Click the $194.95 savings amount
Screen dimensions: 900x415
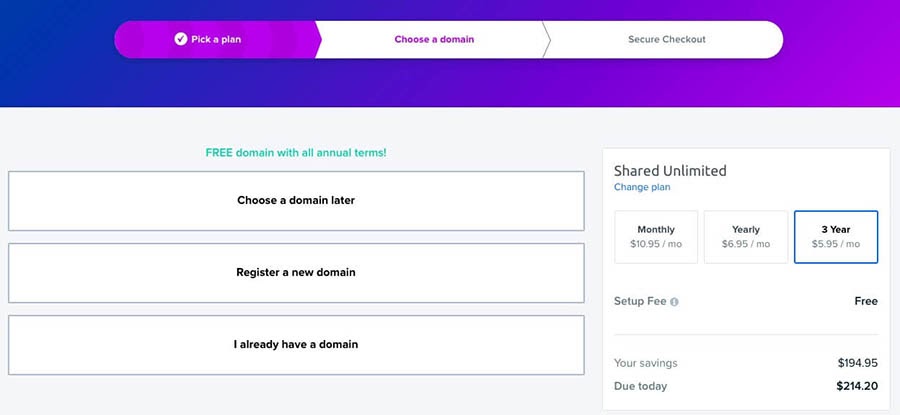click(x=858, y=363)
